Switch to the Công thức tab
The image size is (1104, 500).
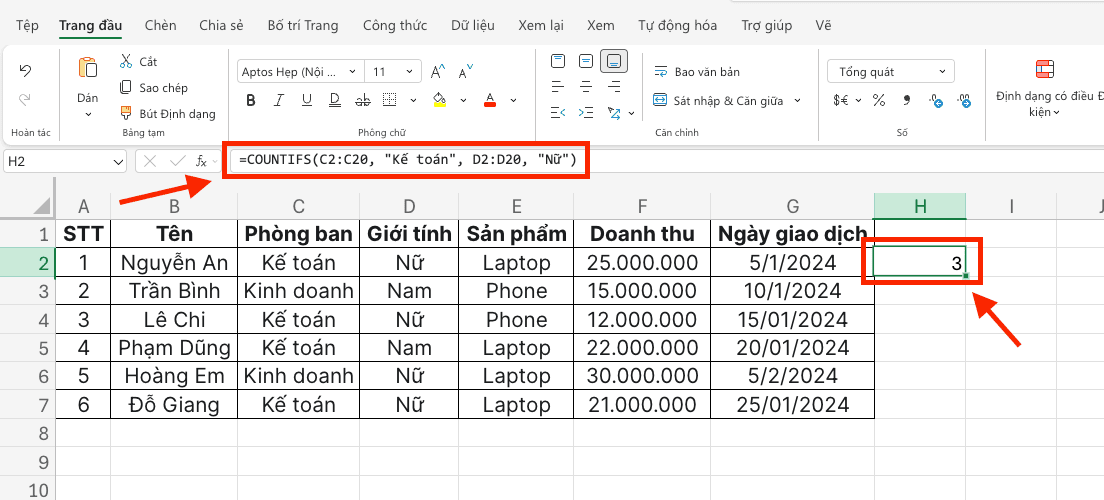pos(395,25)
